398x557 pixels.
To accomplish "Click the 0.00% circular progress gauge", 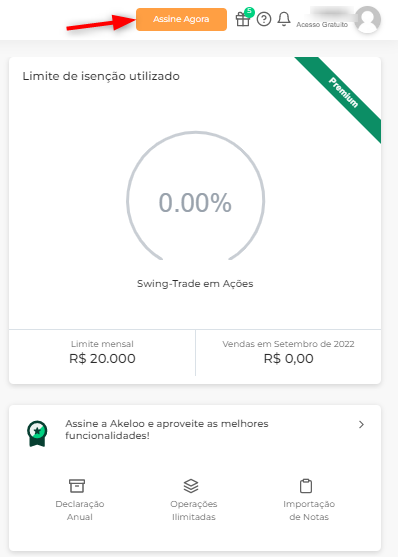I will click(195, 196).
